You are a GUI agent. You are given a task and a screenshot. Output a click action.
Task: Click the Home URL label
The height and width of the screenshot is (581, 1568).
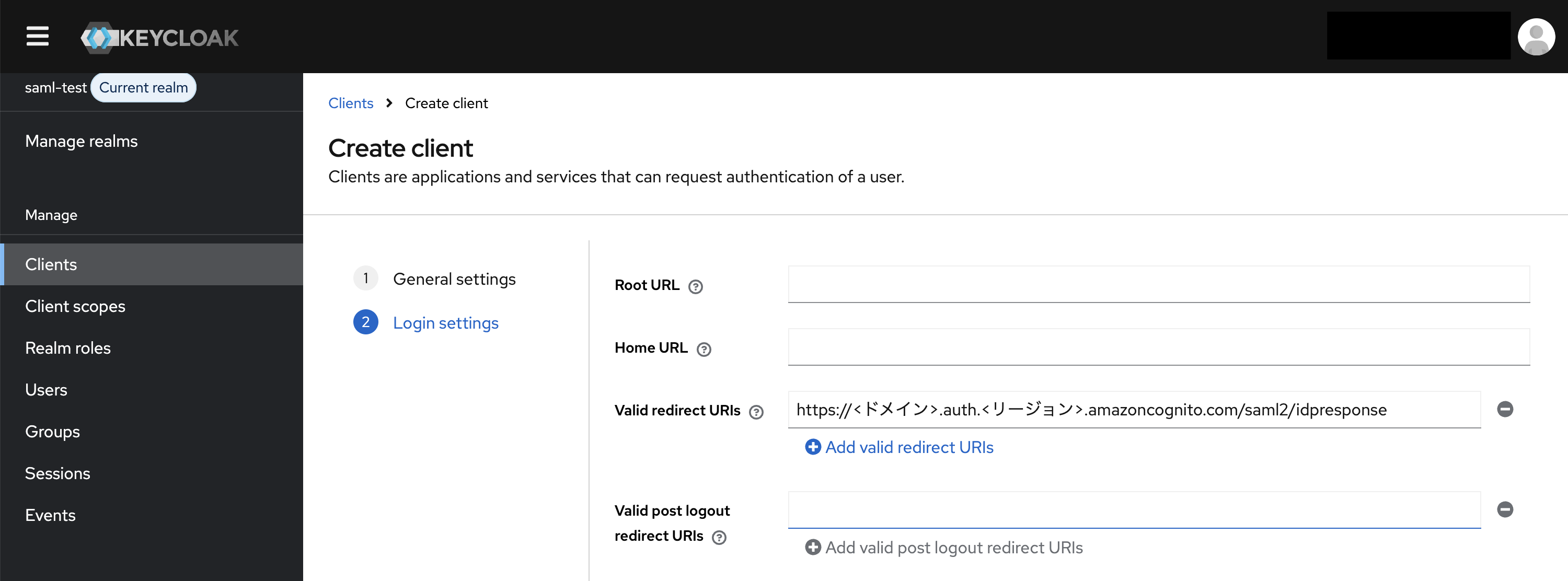(x=651, y=348)
